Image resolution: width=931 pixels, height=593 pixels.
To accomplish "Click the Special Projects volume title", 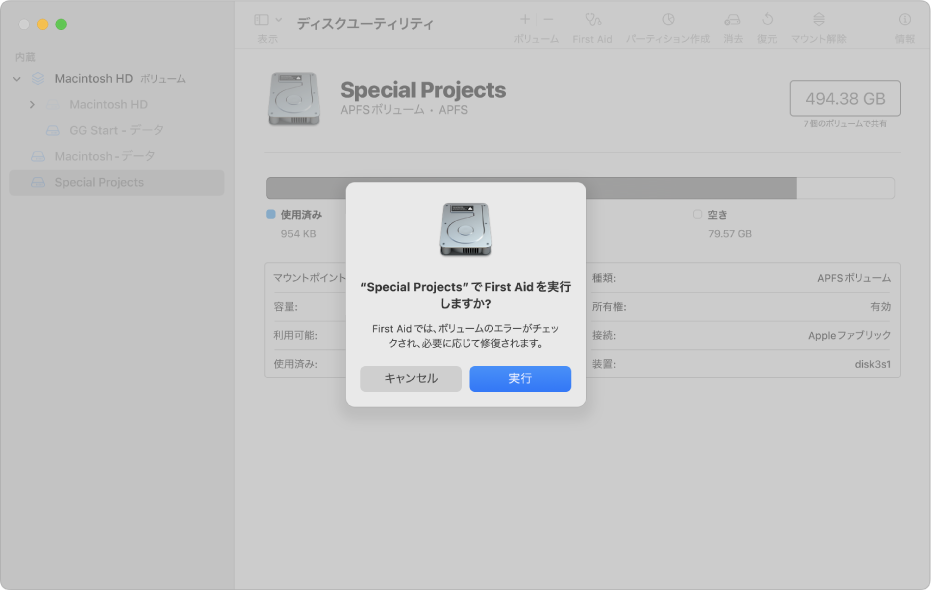I will coord(423,90).
